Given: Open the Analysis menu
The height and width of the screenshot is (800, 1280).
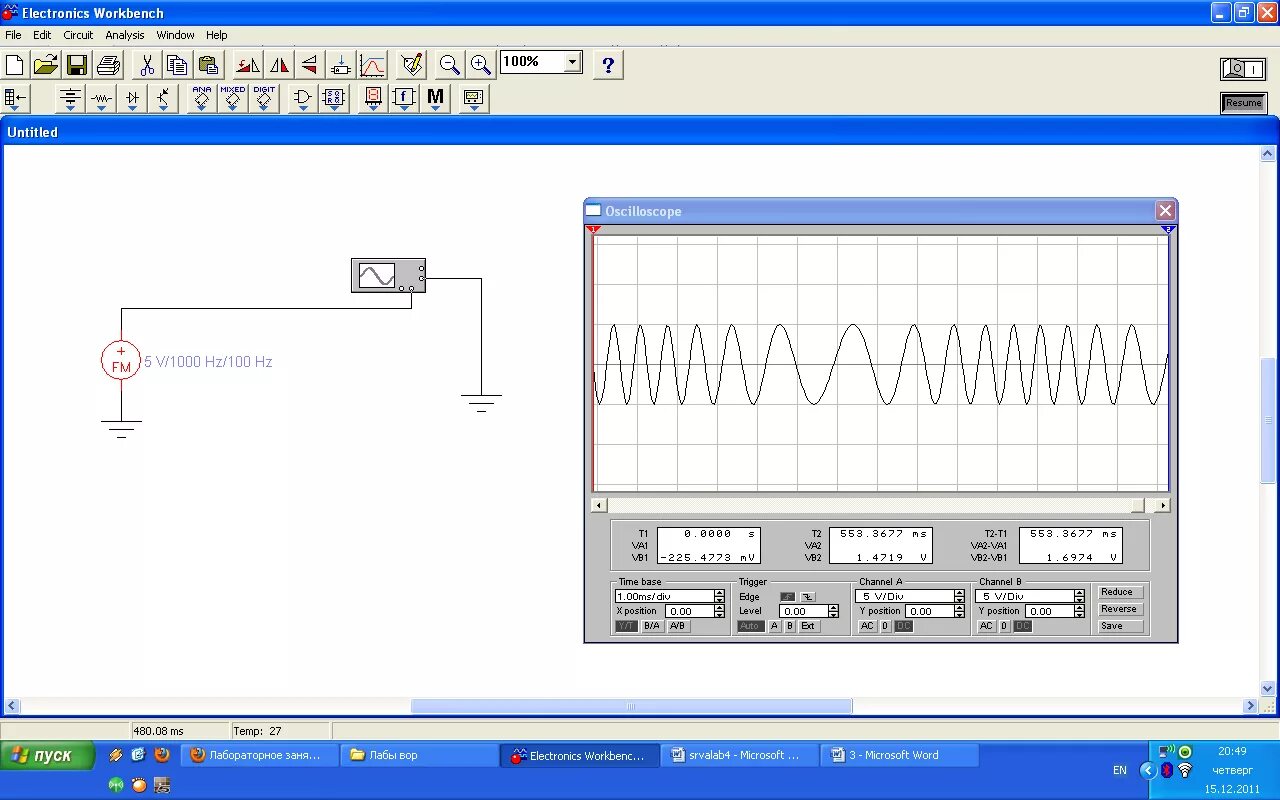Looking at the screenshot, I should (x=125, y=35).
